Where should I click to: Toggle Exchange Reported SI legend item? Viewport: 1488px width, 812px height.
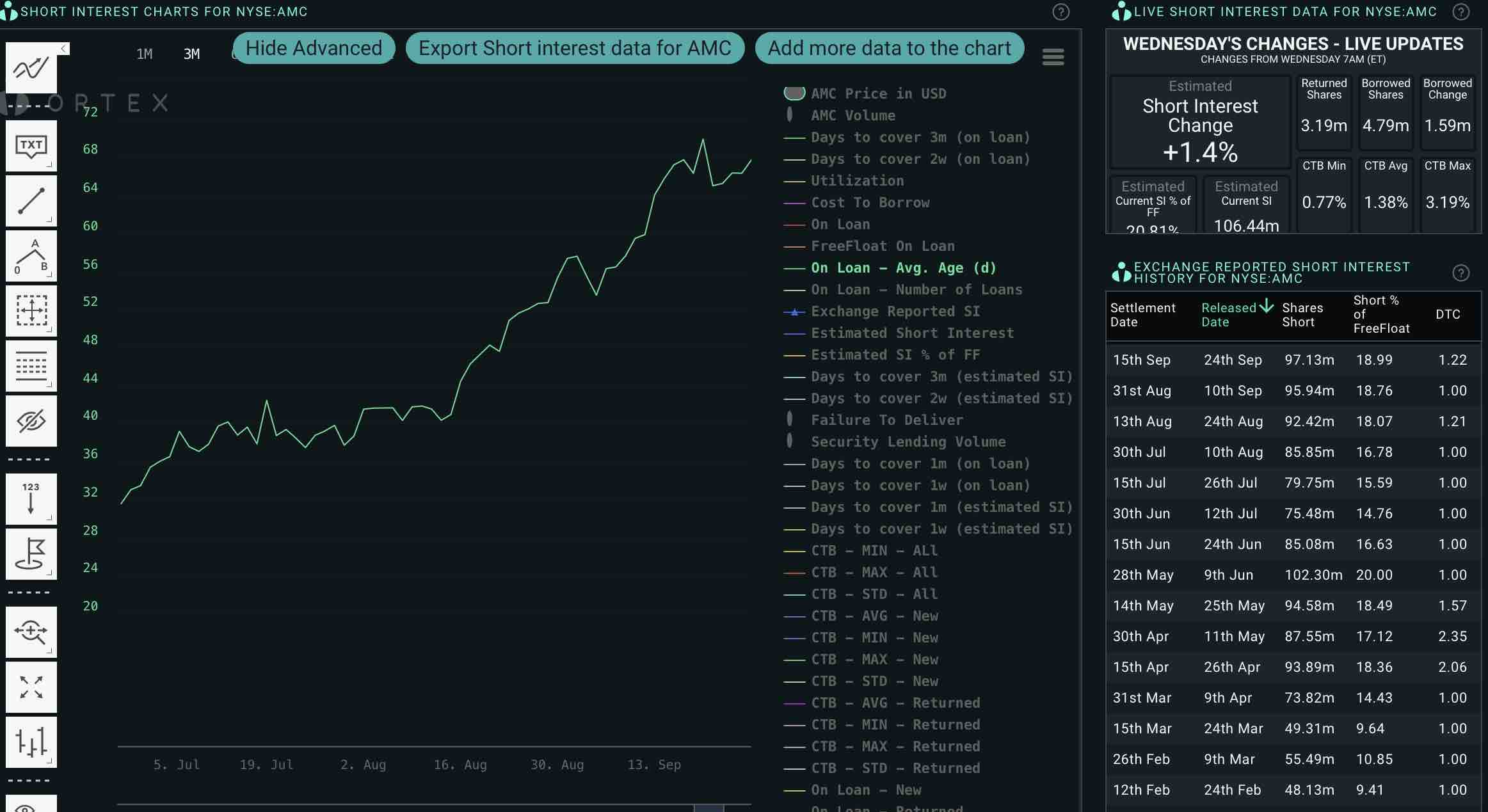[895, 312]
